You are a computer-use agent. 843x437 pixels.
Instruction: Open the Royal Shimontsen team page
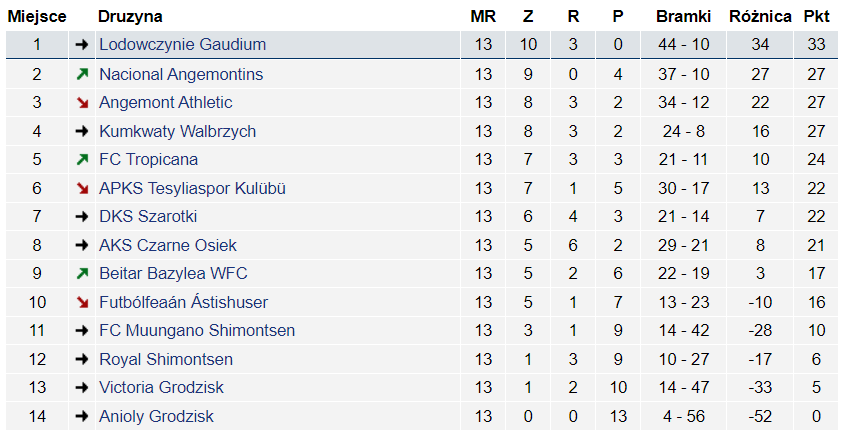pos(166,359)
